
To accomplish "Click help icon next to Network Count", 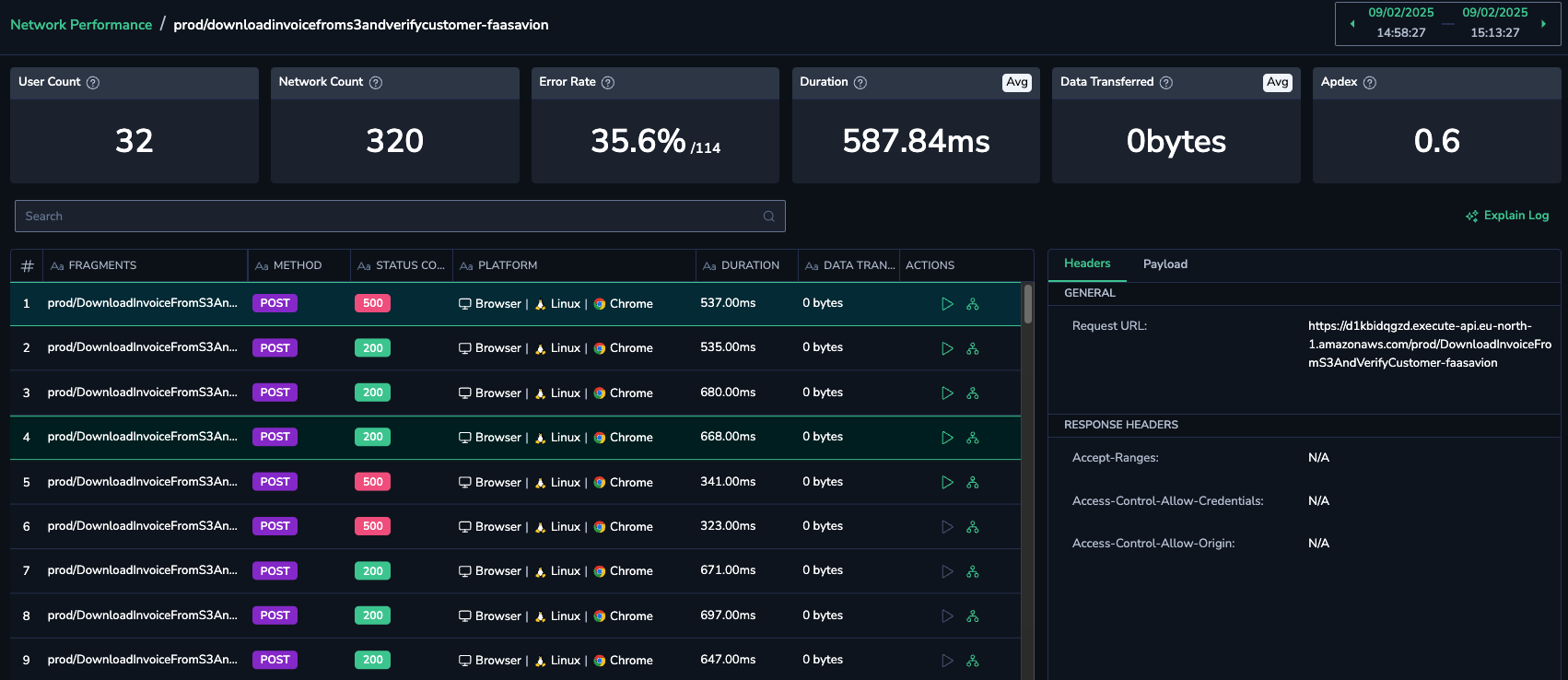I will [x=376, y=83].
